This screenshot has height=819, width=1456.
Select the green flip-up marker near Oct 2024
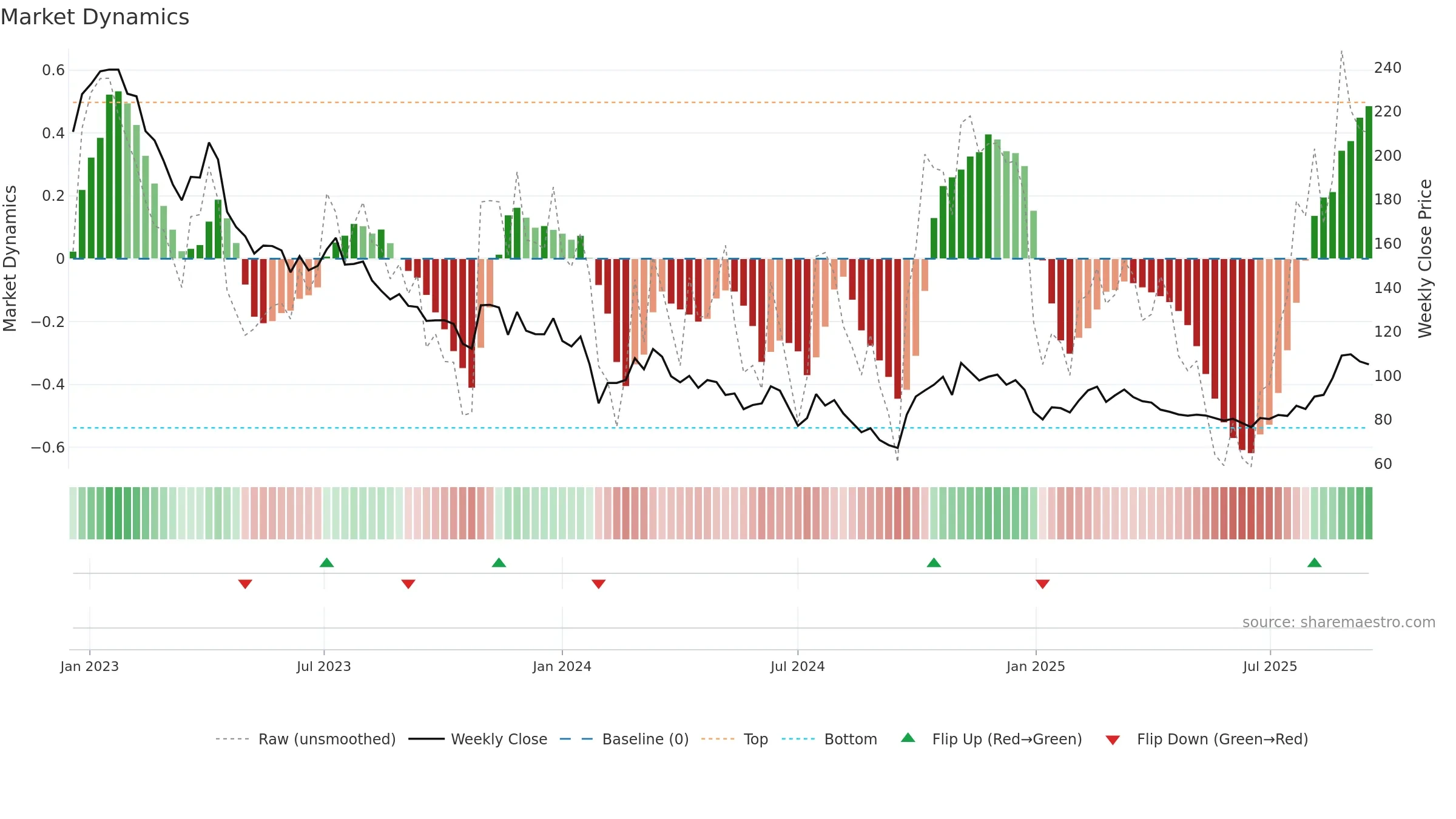(934, 562)
